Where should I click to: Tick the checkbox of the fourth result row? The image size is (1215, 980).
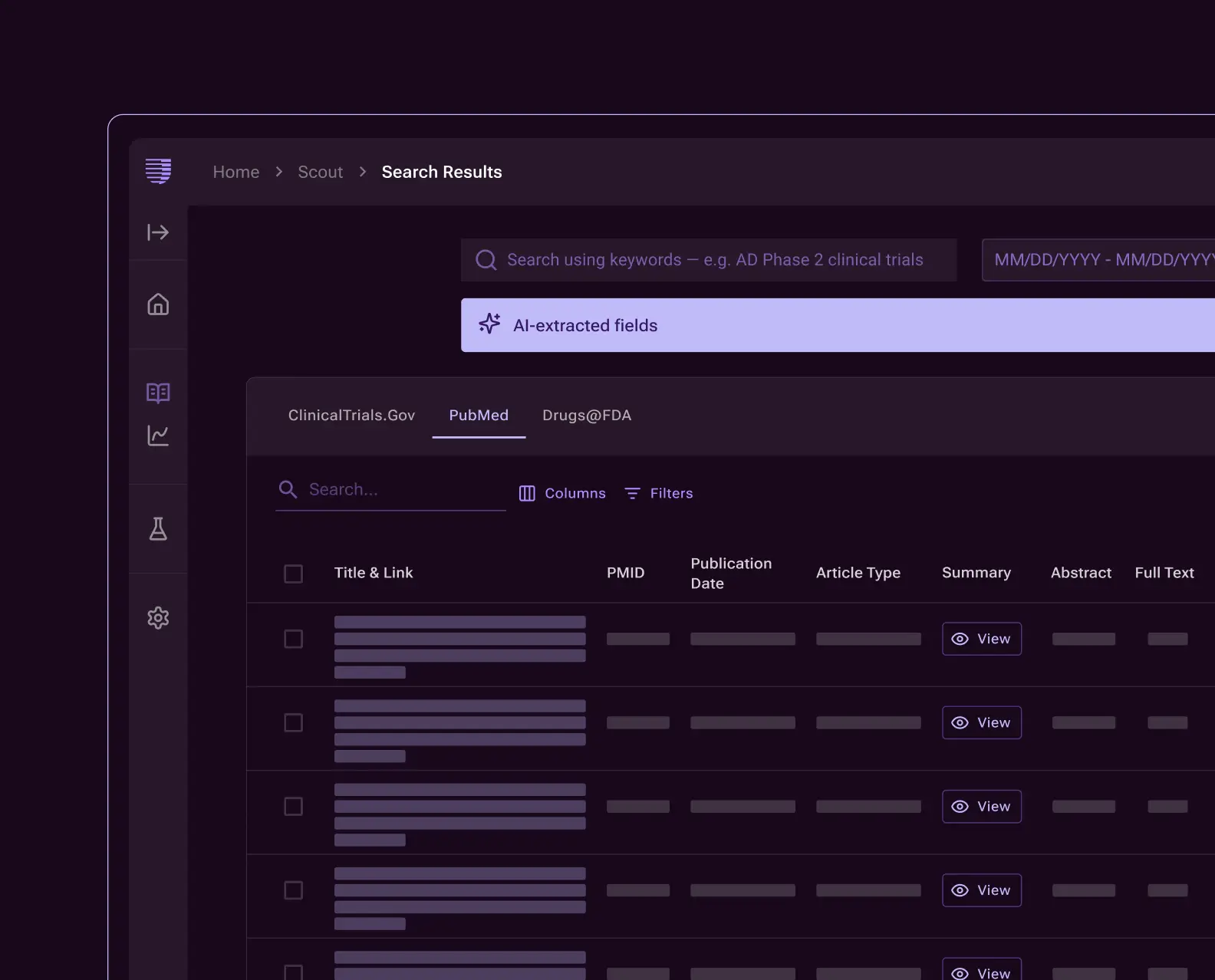coord(293,890)
